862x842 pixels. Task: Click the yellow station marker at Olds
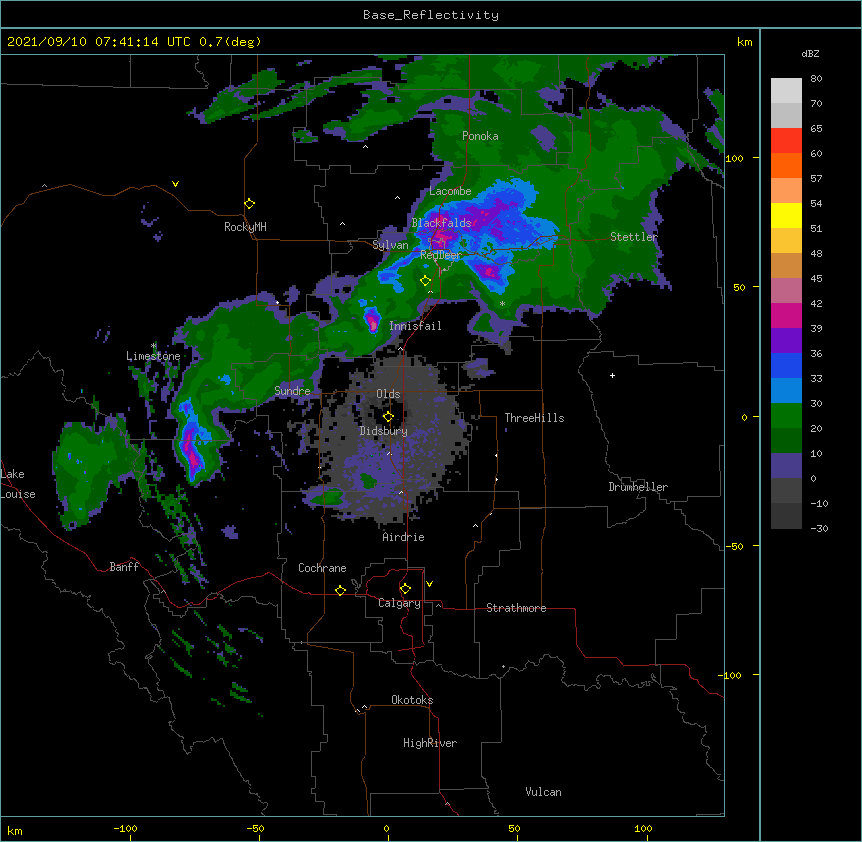(x=388, y=417)
